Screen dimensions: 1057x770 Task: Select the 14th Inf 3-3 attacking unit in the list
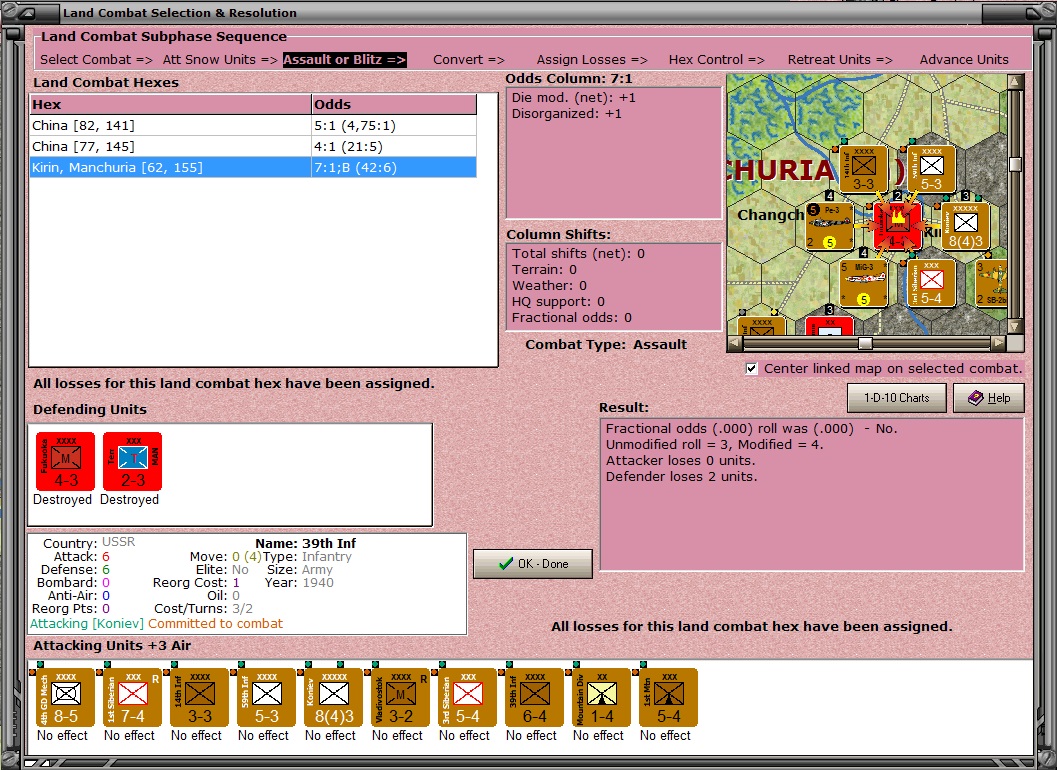[200, 697]
